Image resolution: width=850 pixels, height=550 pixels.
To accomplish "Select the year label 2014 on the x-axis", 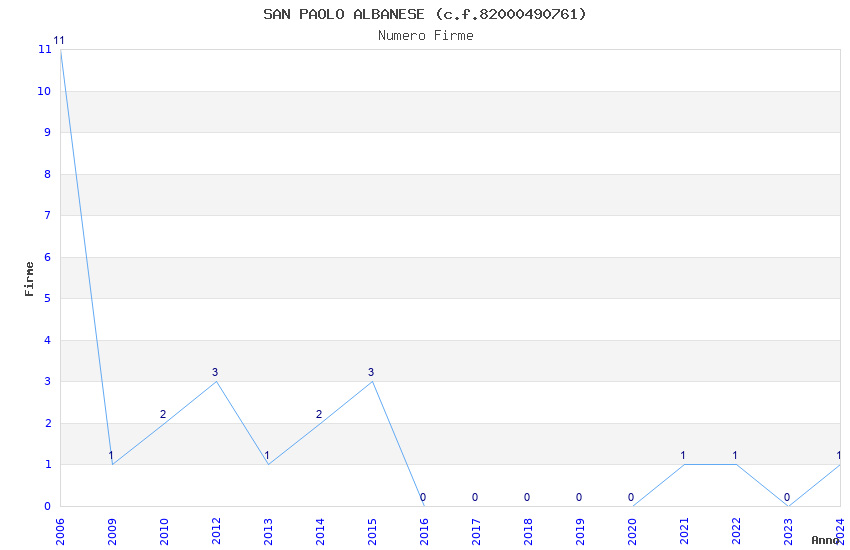I will coord(320,532).
